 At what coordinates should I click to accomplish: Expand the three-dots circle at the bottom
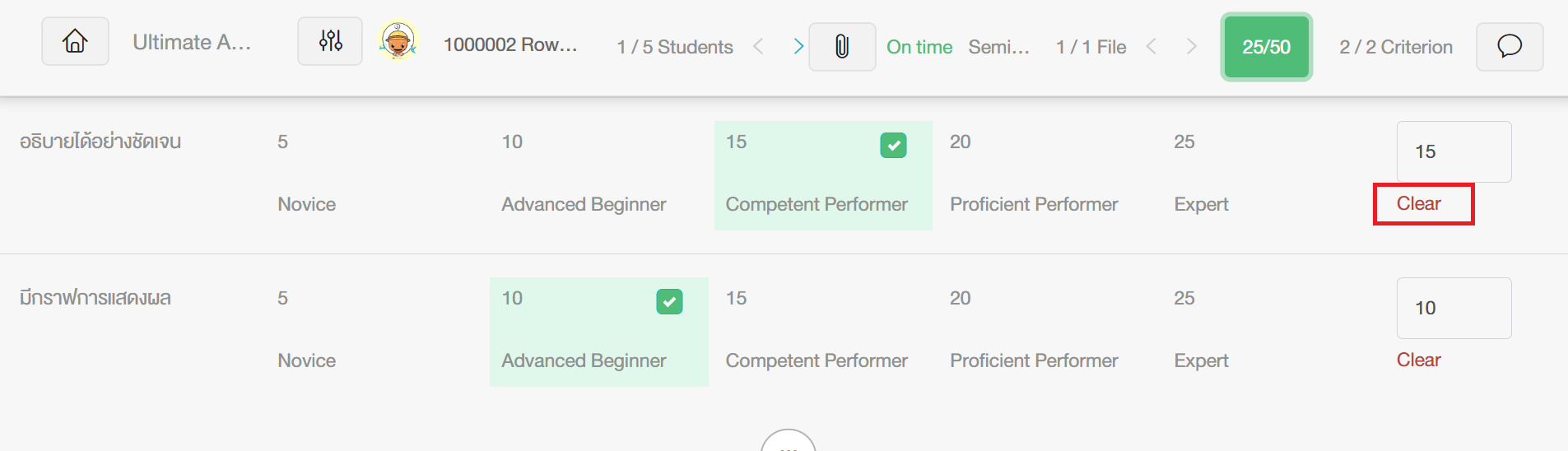click(789, 441)
